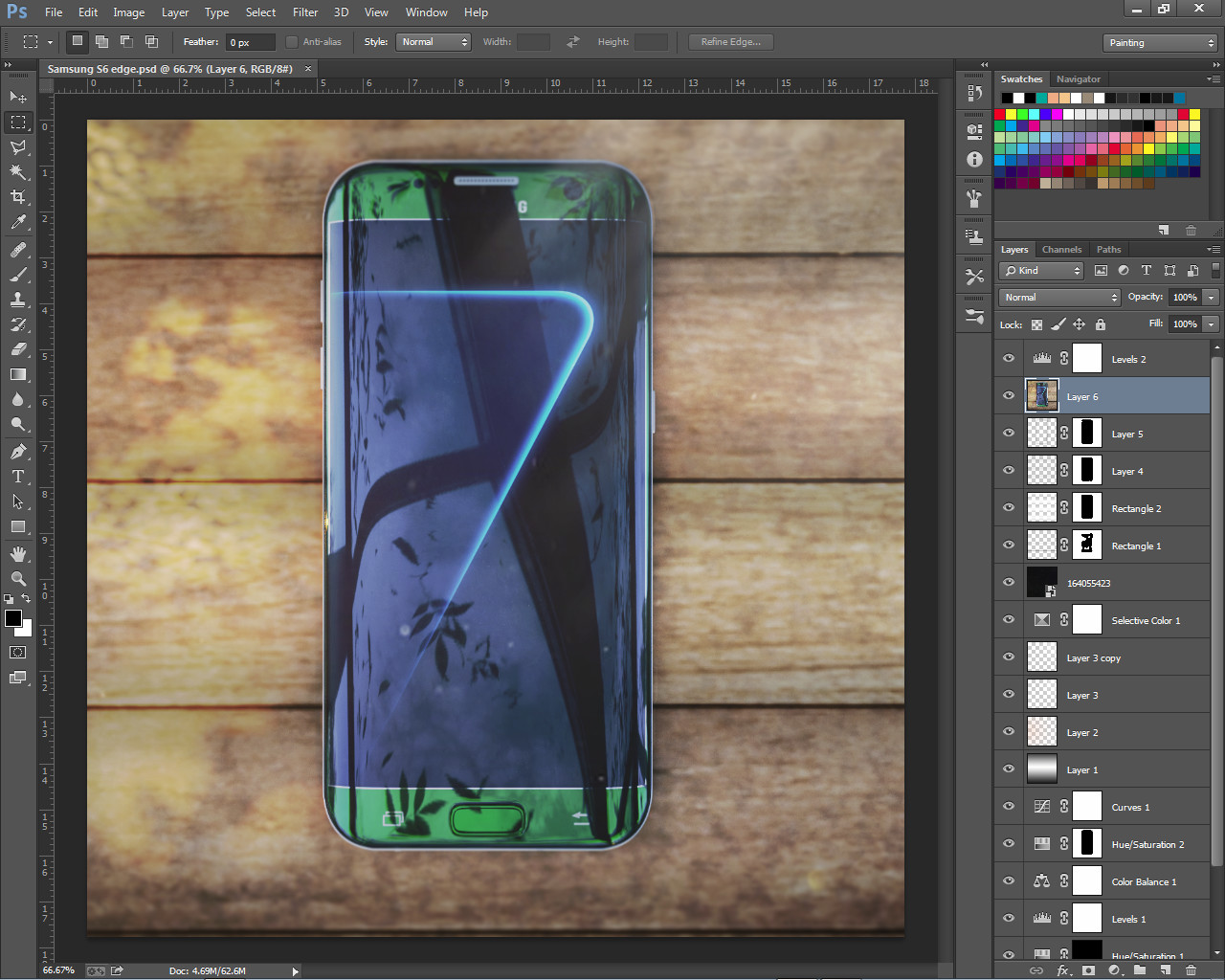Toggle visibility of Layer 5
The image size is (1225, 980).
click(1009, 433)
